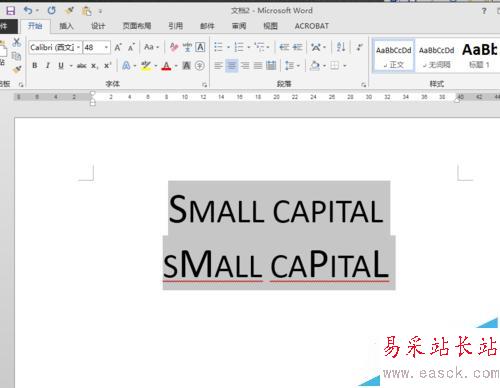Sort the selected text A to Z

(341, 47)
